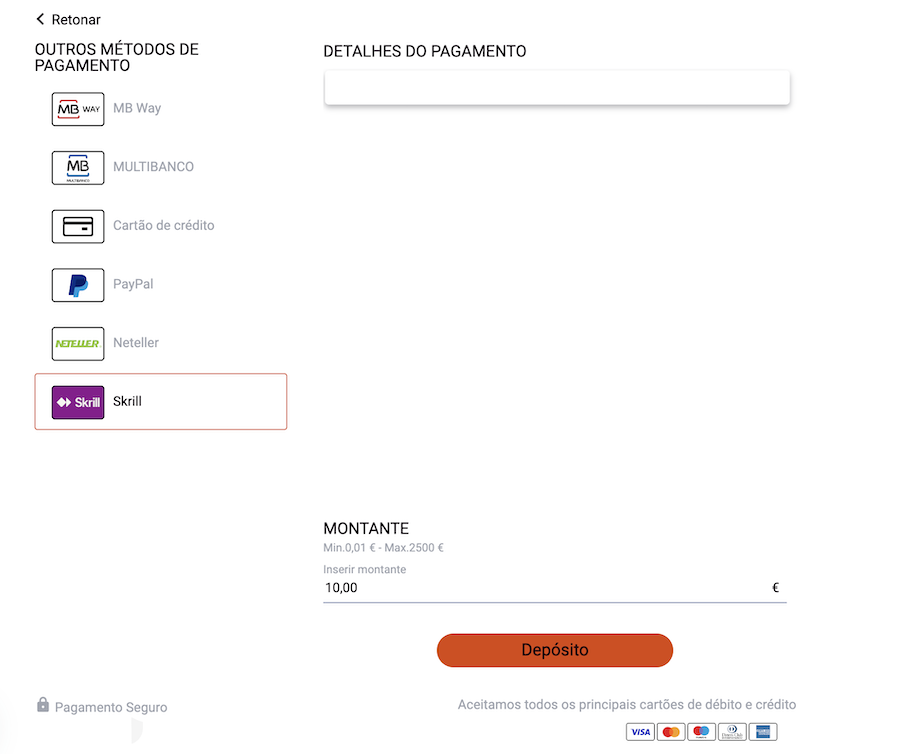Click the Maestro card icon
900x754 pixels.
point(701,732)
